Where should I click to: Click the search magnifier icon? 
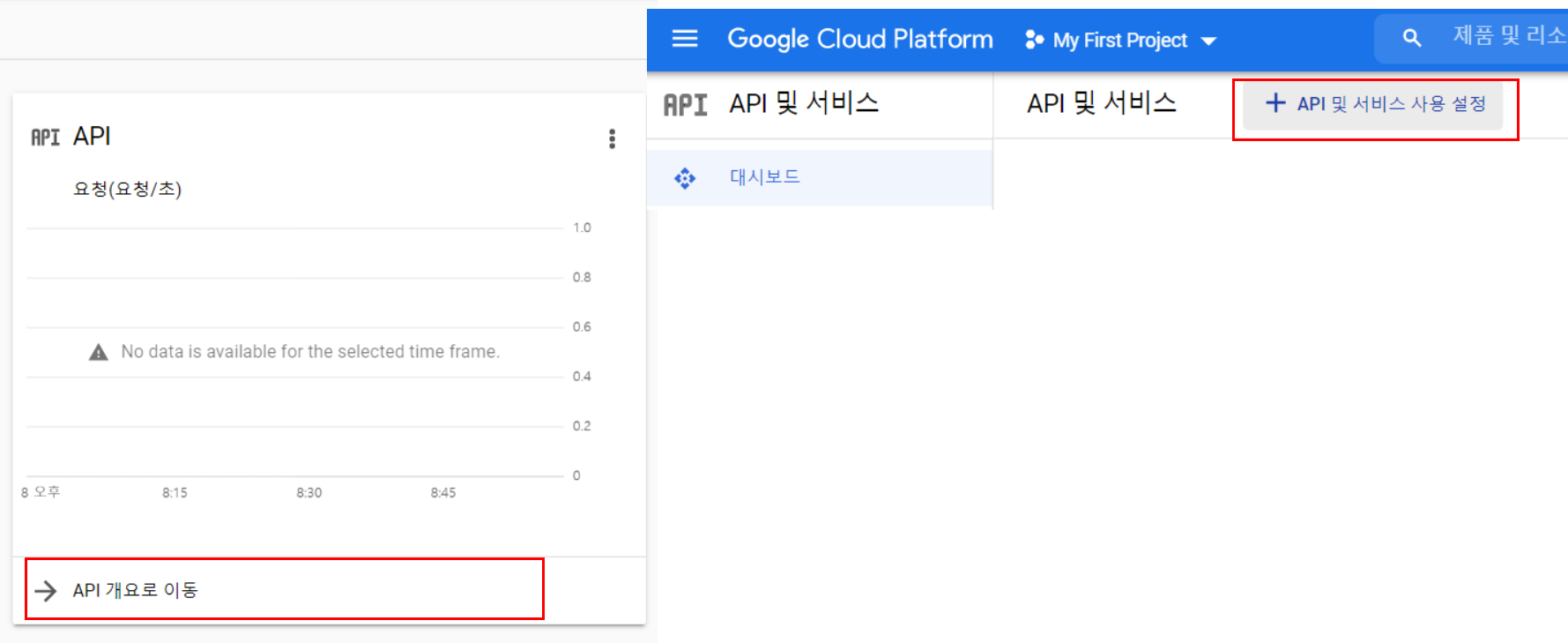(1412, 38)
